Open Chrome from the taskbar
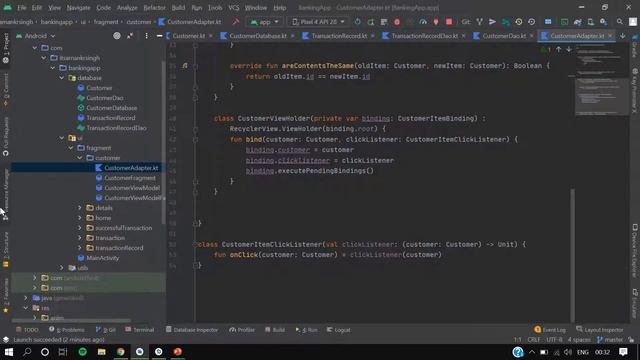This screenshot has width=640, height=360. click(120, 352)
